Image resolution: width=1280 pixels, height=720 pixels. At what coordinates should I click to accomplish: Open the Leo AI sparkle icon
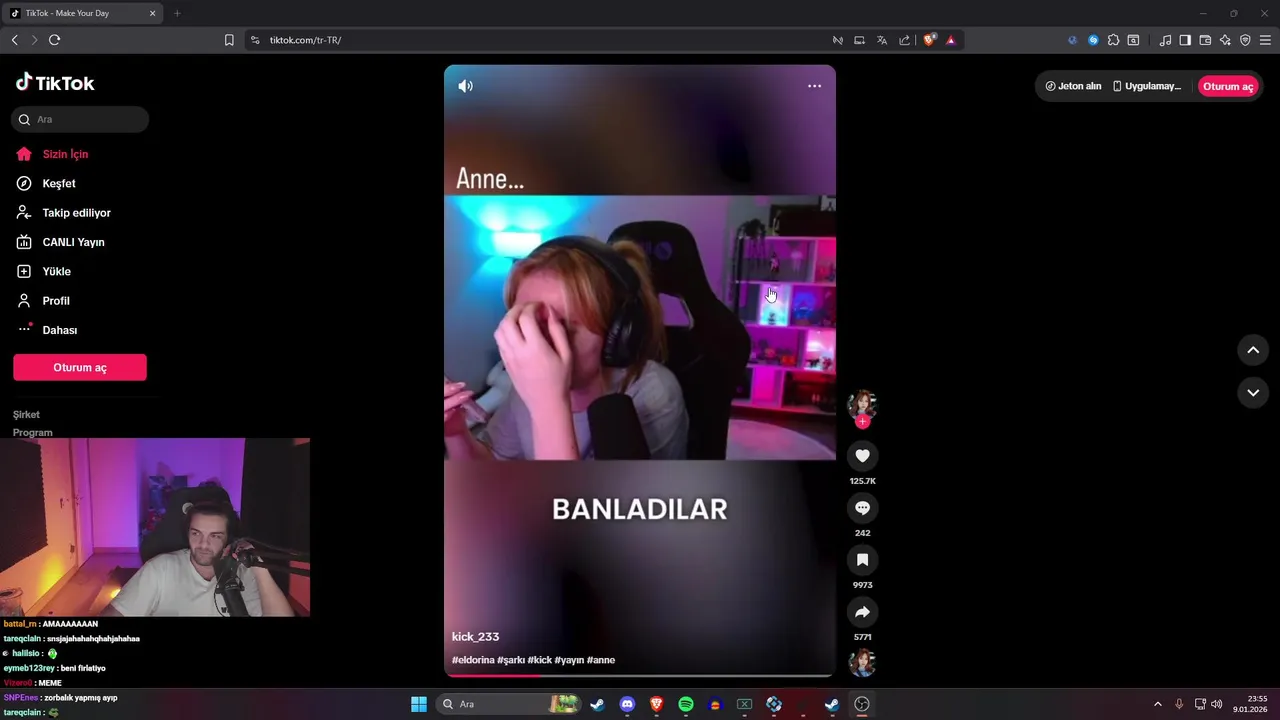click(1225, 40)
